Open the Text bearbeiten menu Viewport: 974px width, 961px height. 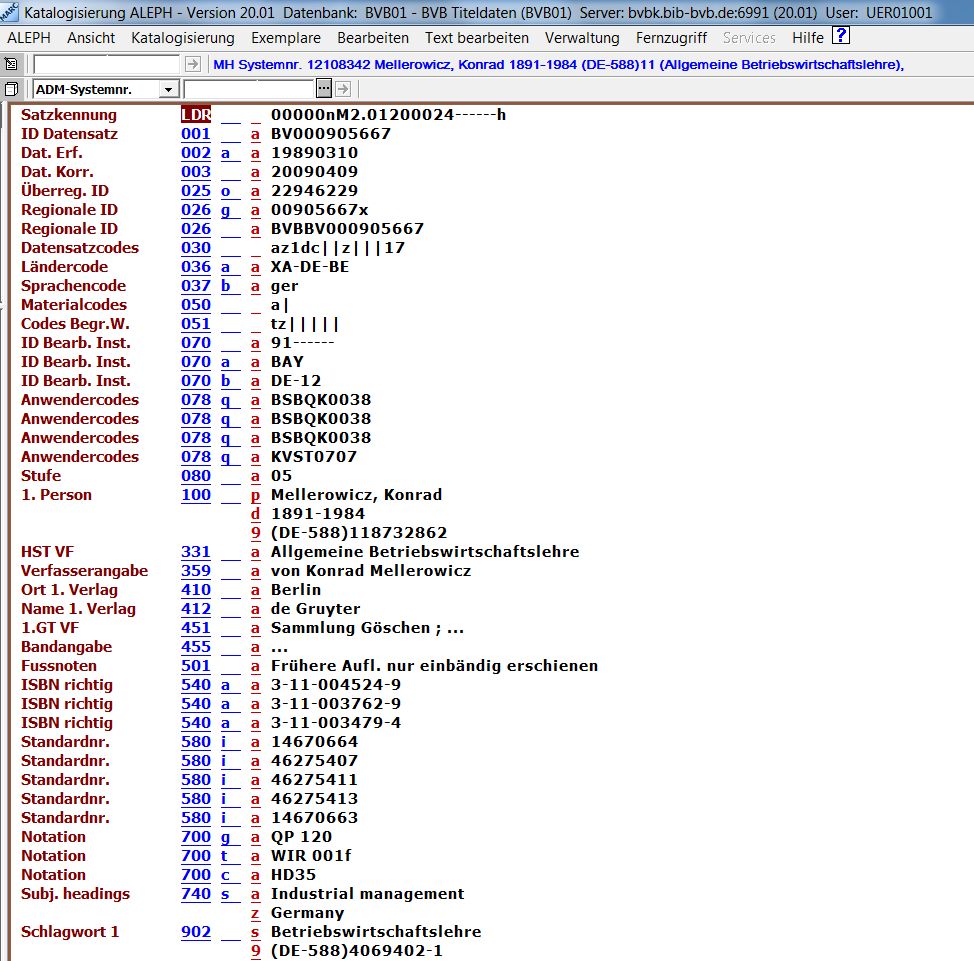(x=476, y=38)
